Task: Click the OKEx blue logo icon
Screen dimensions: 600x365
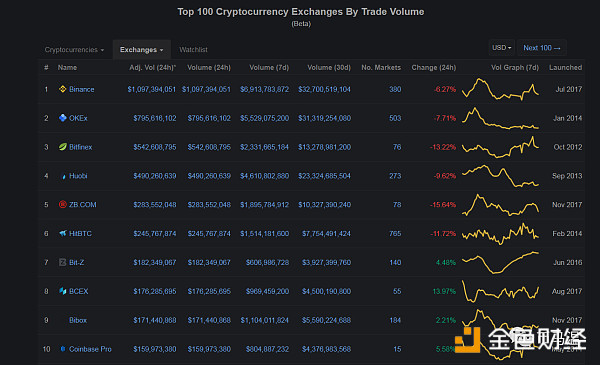Action: tap(63, 118)
